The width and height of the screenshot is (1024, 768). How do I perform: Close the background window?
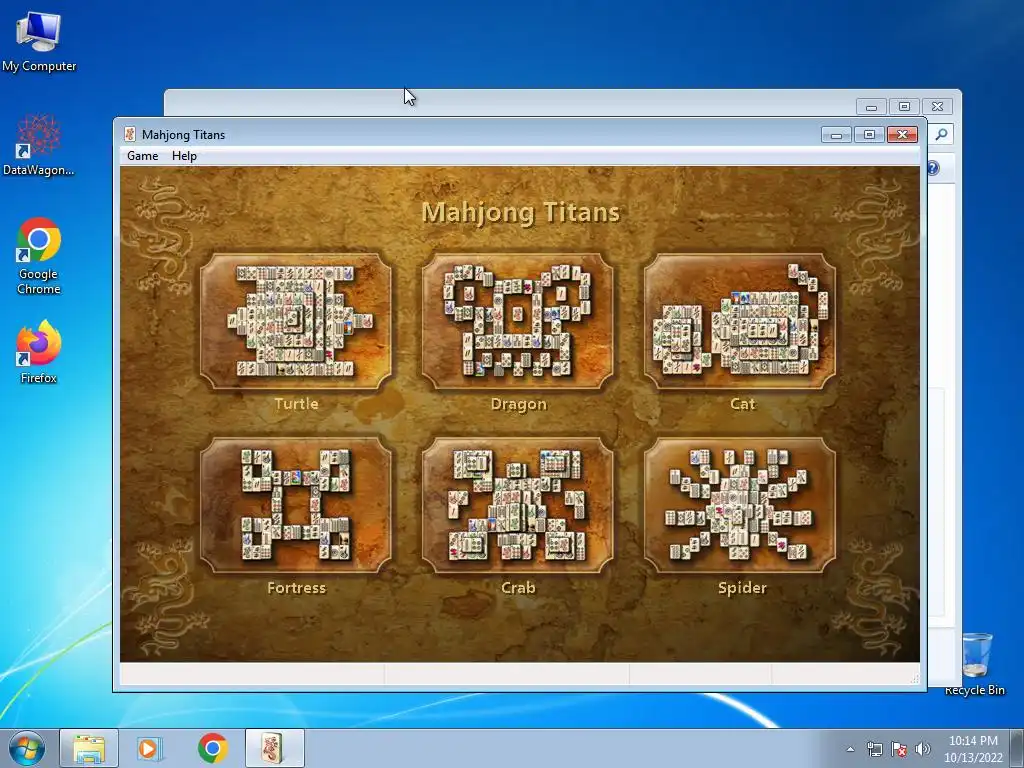(938, 106)
